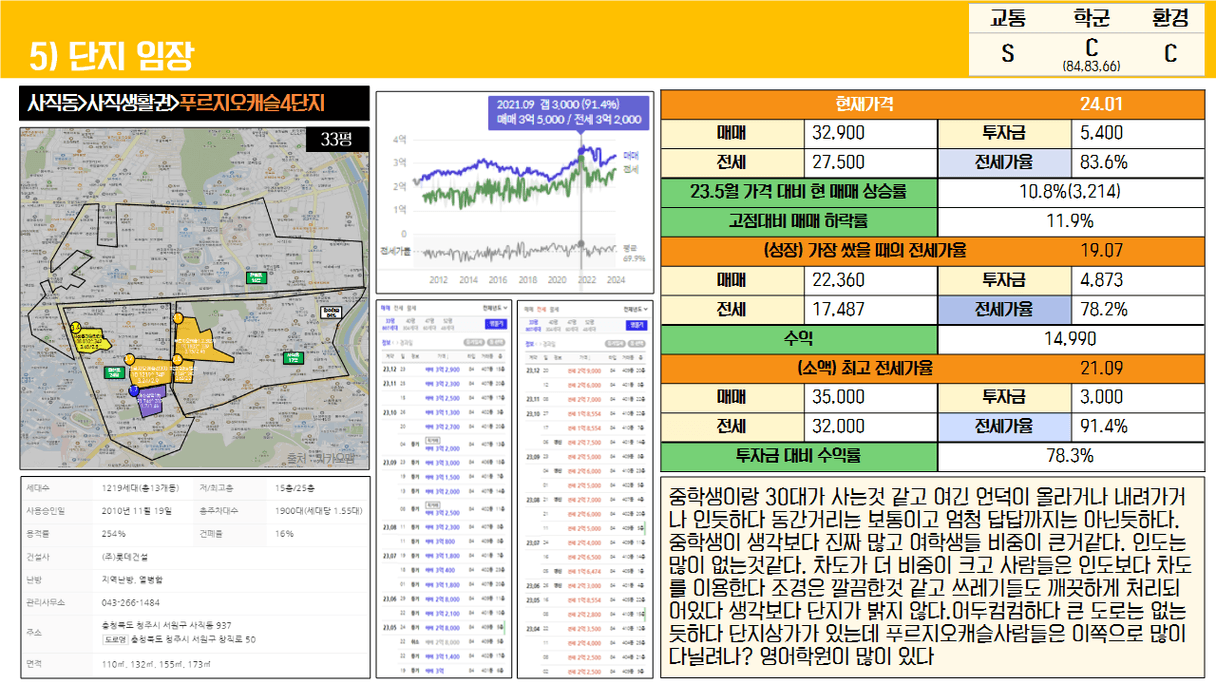Select the 17,487 전세 price cell
The height and width of the screenshot is (684, 1216).
pos(871,309)
